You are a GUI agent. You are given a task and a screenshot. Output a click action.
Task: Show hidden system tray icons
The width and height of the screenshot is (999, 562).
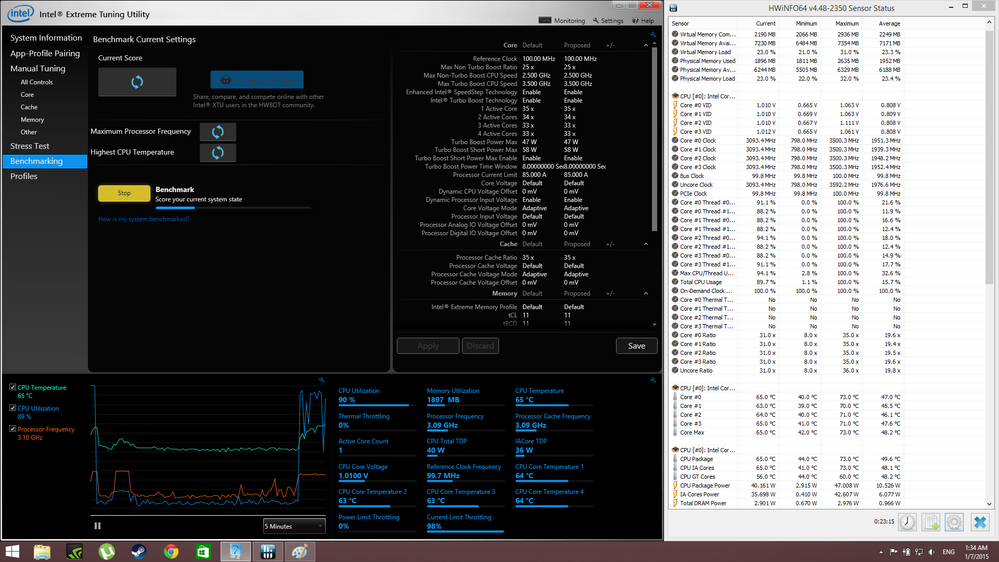pyautogui.click(x=881, y=552)
